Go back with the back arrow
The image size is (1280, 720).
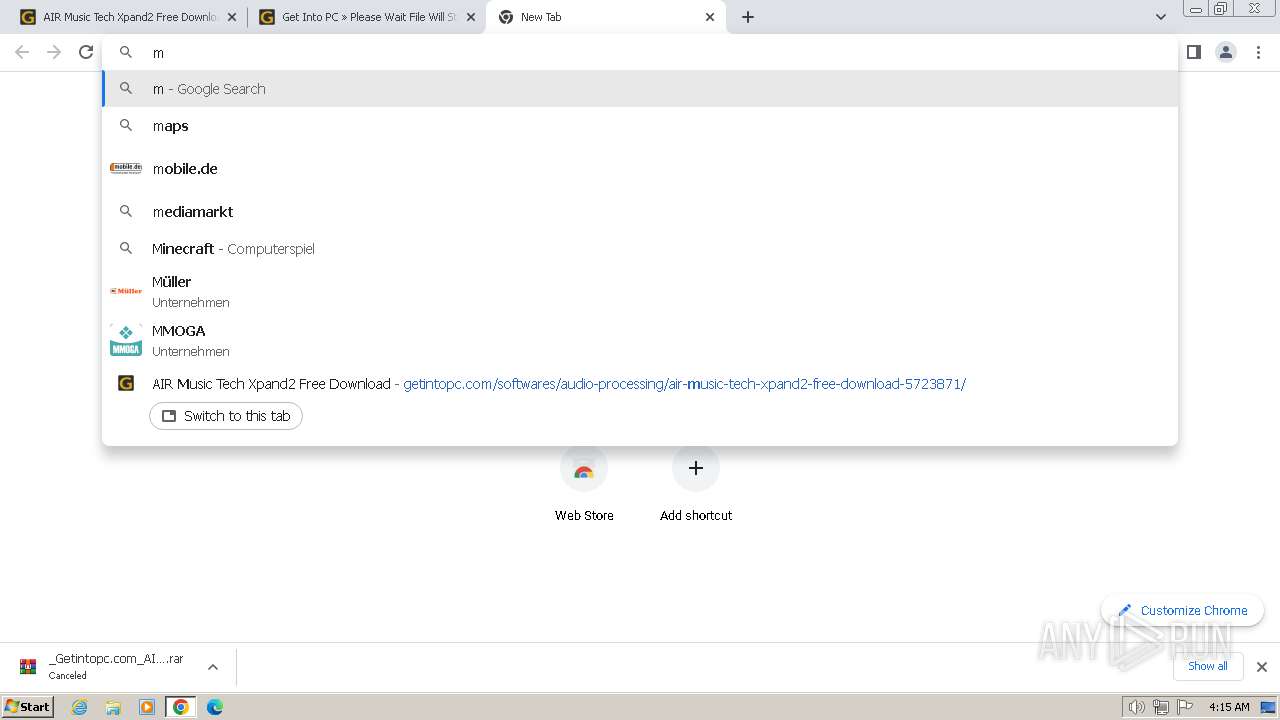pos(22,52)
